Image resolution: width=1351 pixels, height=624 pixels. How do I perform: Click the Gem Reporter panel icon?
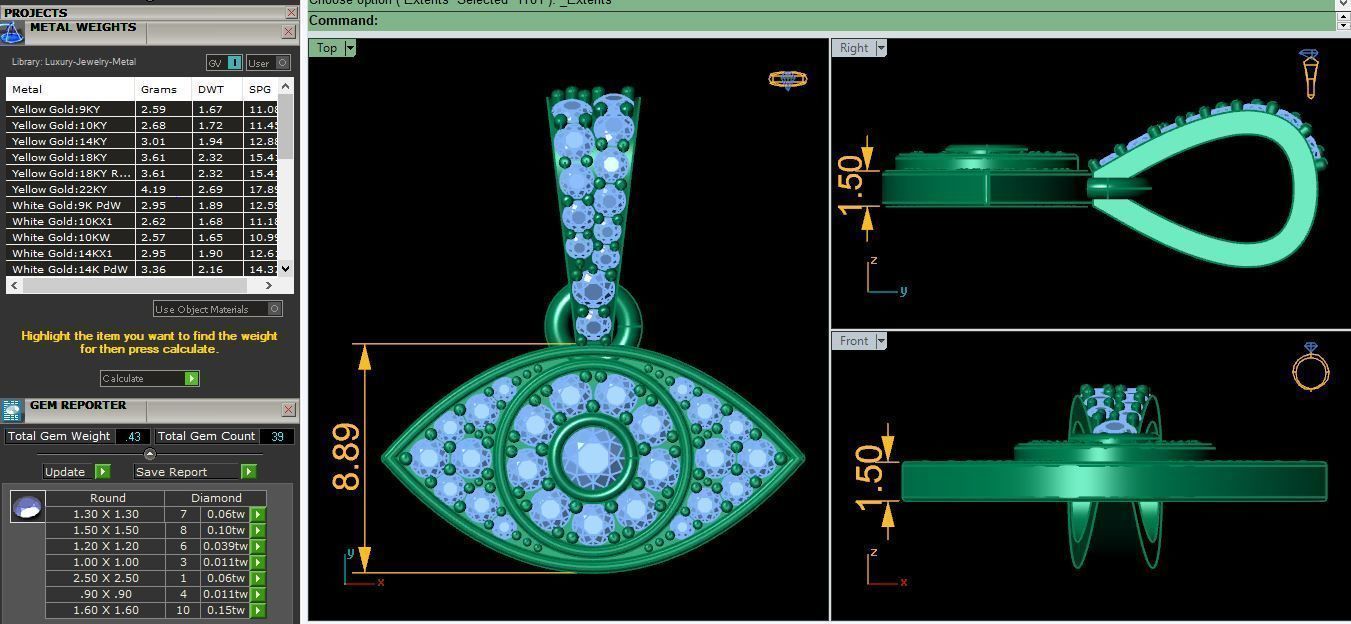[12, 410]
